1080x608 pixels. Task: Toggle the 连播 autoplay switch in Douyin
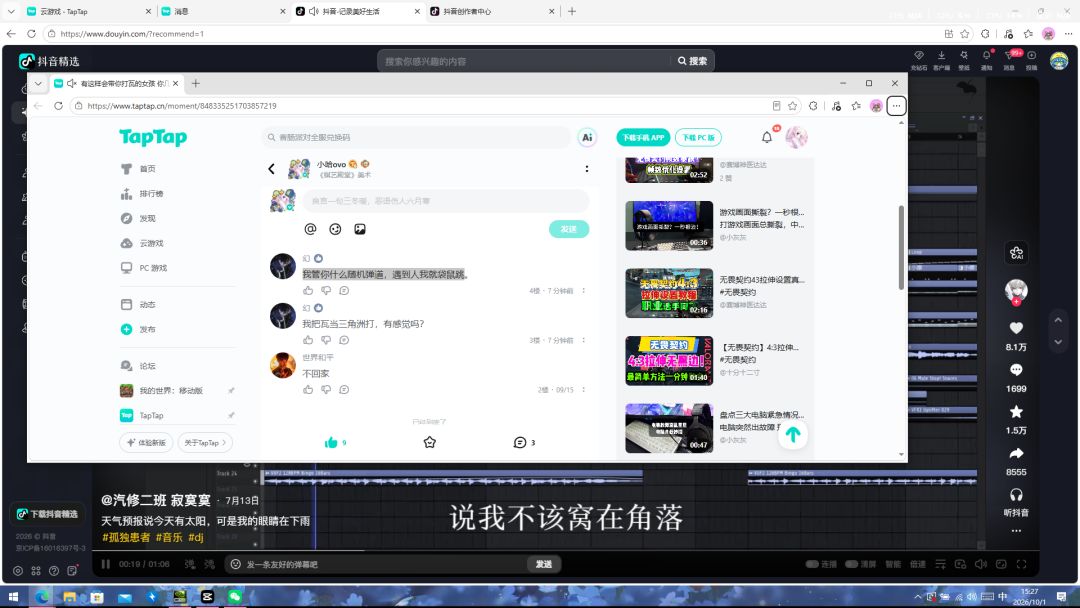(812, 564)
